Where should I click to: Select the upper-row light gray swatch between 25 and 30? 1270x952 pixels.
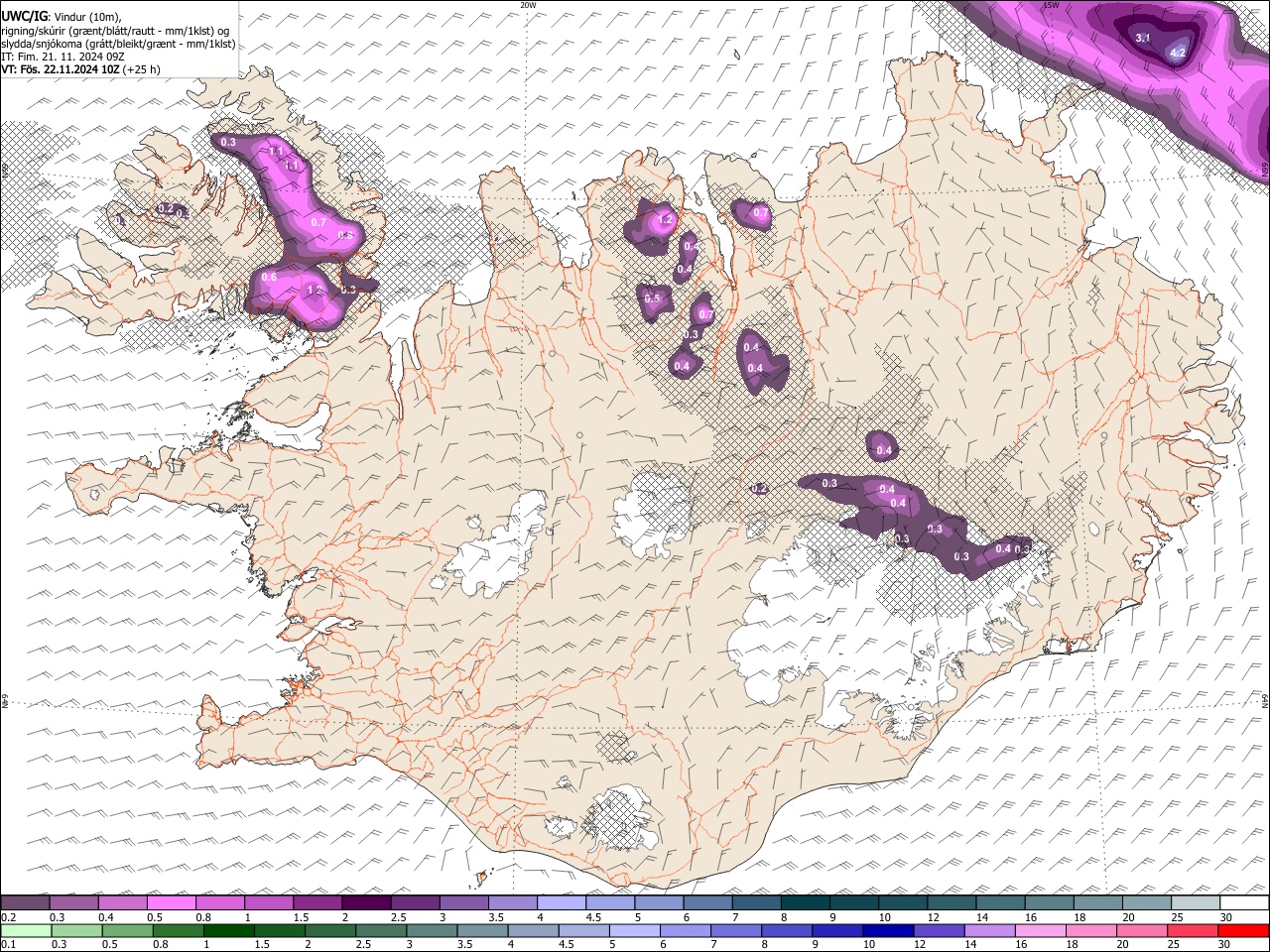[1196, 903]
